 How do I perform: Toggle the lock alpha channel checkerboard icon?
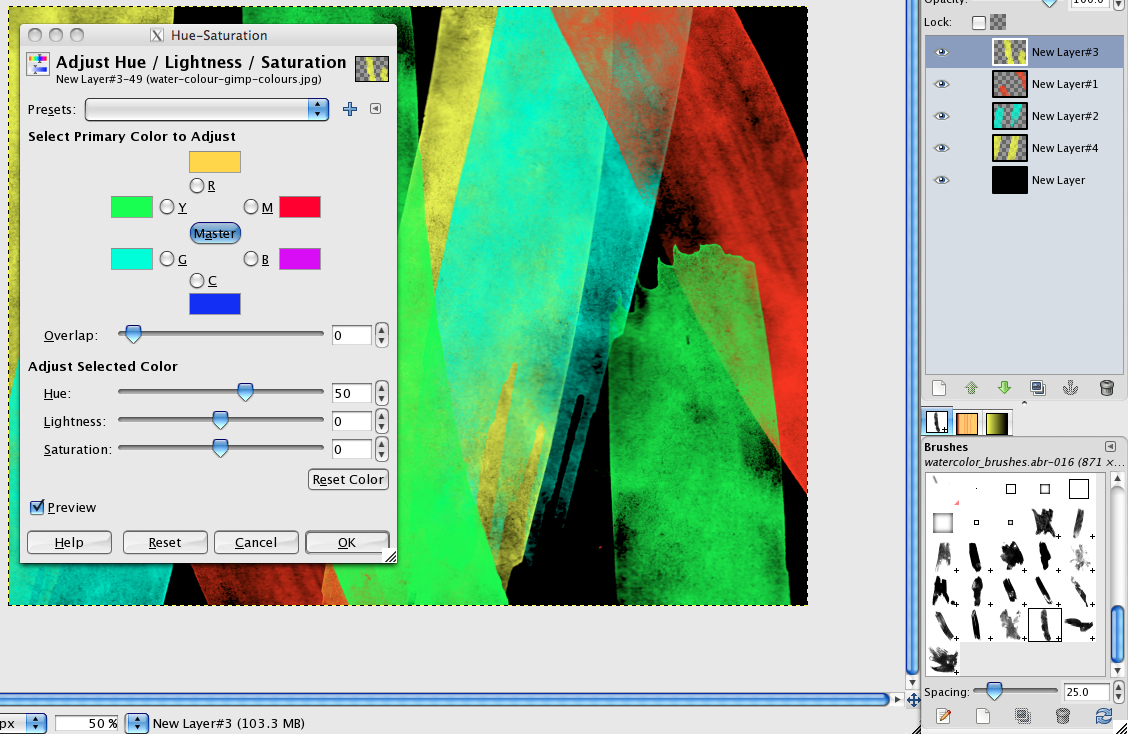point(998,22)
